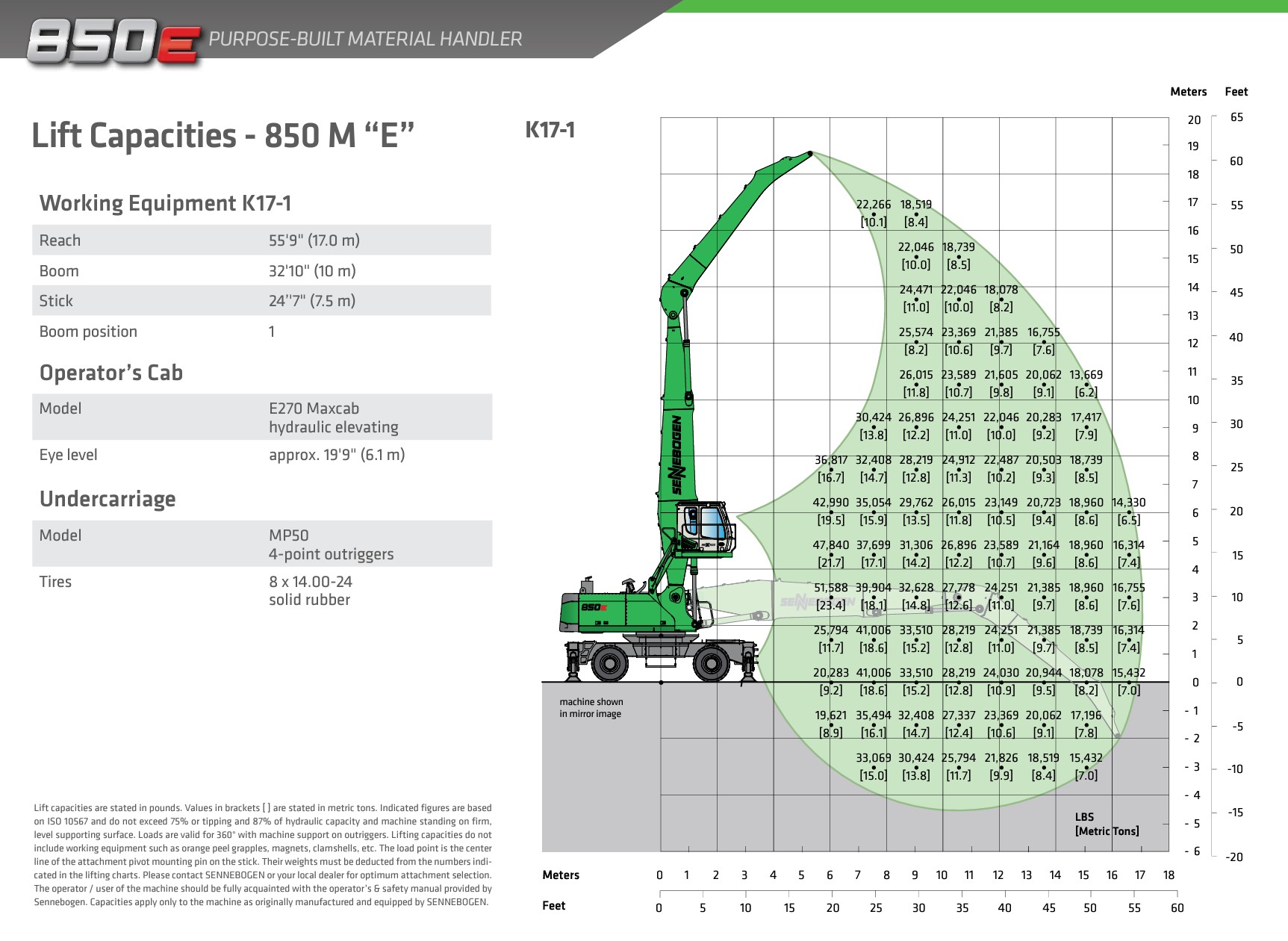This screenshot has width=1288, height=941.
Task: Click the 850E logo in the header
Action: click(113, 43)
